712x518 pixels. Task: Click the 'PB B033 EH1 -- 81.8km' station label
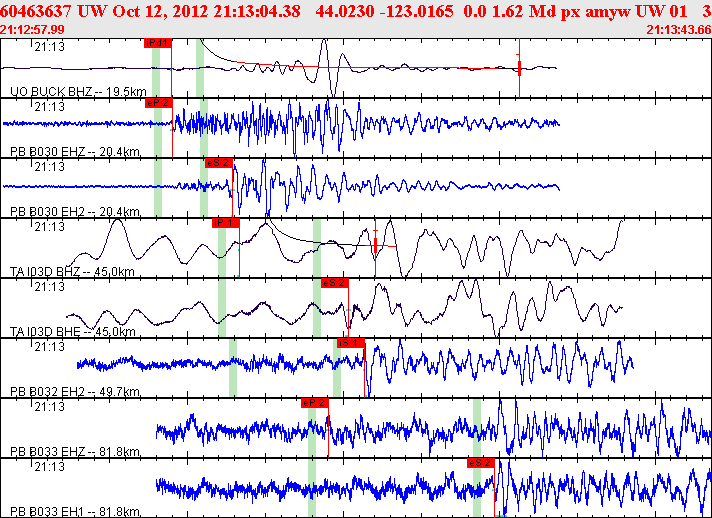point(75,511)
